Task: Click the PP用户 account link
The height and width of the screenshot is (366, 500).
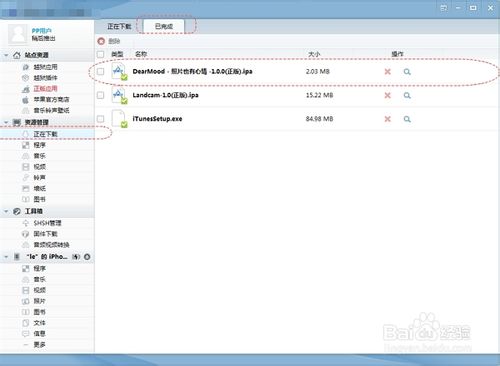Action: coord(42,31)
